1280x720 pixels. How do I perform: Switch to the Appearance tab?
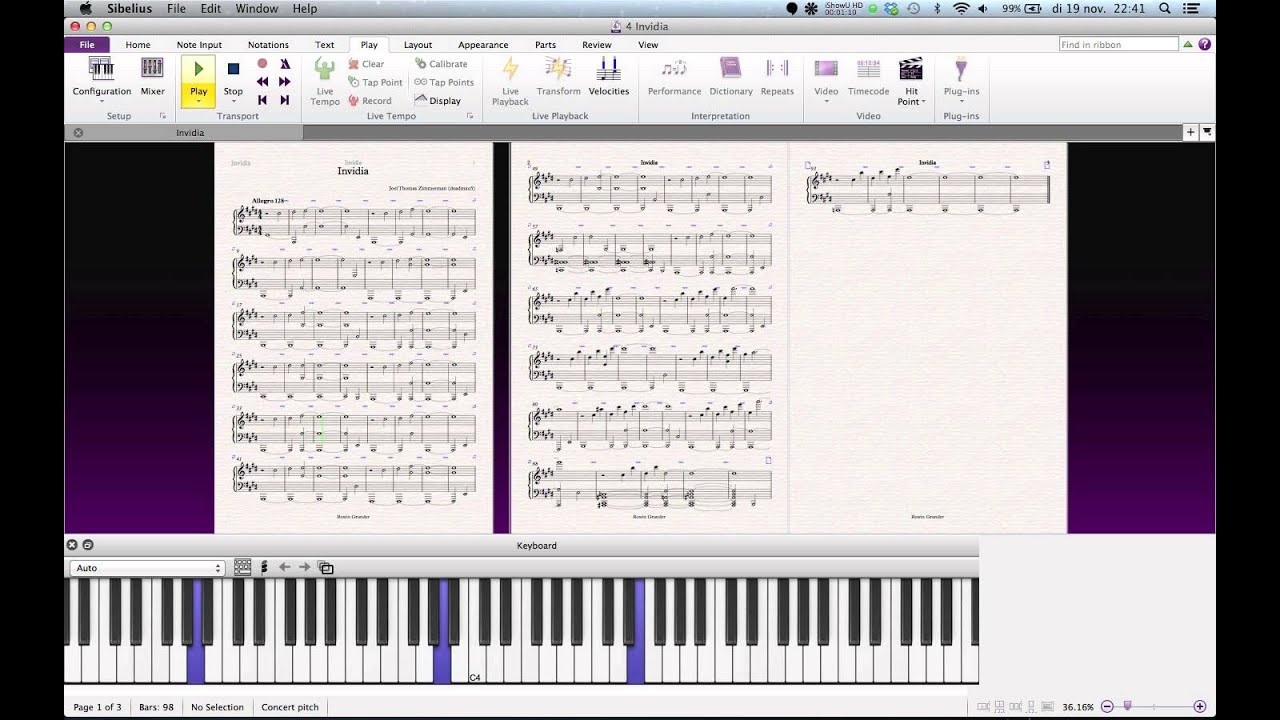point(483,45)
